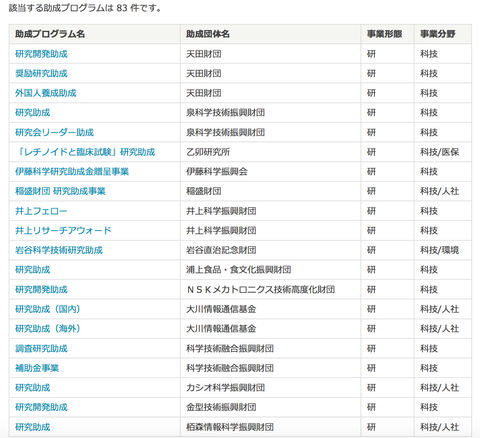
Task: Click 科技 cell in 補助金事業 row
Action: [x=443, y=368]
